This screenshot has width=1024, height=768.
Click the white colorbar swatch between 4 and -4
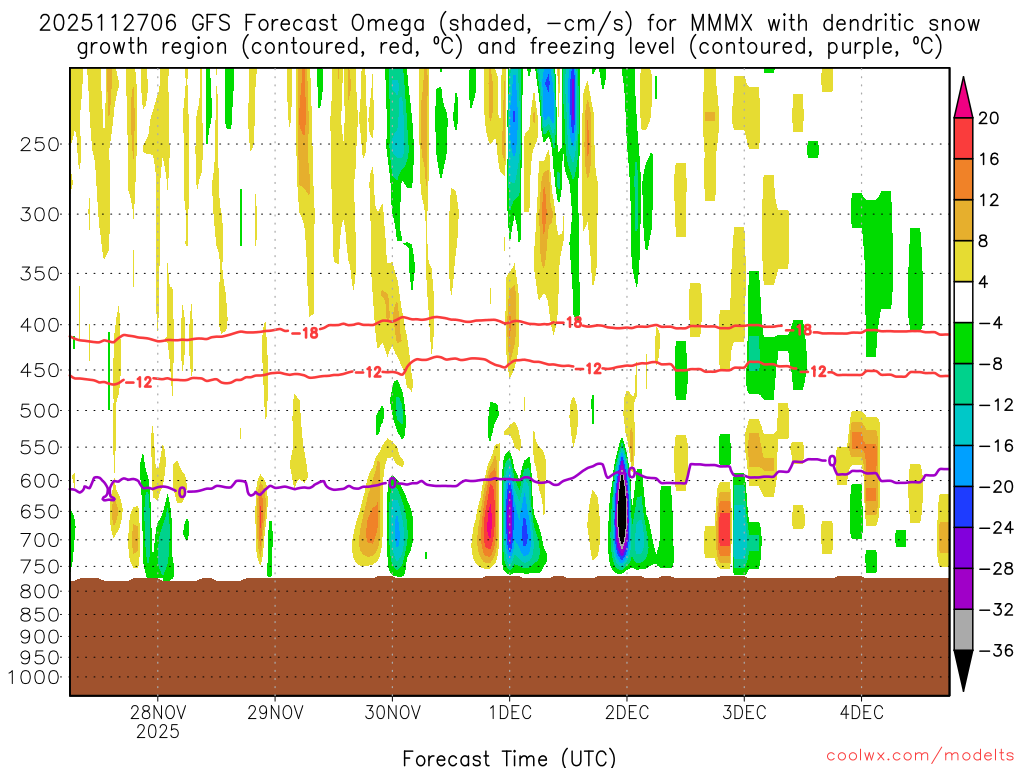(x=964, y=302)
